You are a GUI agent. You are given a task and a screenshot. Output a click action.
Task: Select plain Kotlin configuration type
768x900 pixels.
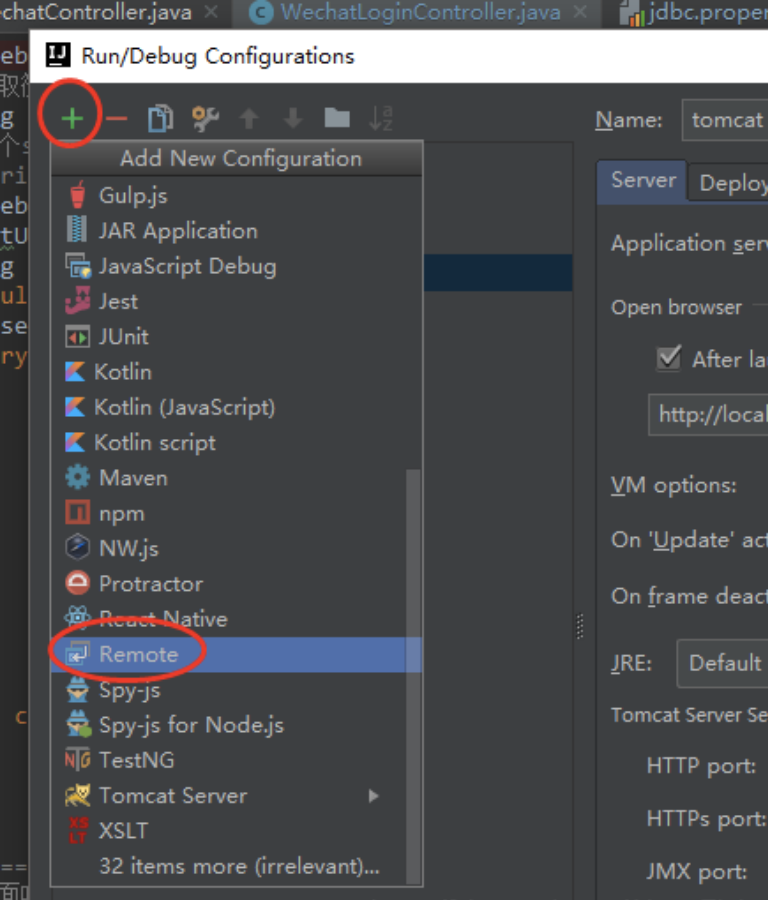(x=236, y=372)
